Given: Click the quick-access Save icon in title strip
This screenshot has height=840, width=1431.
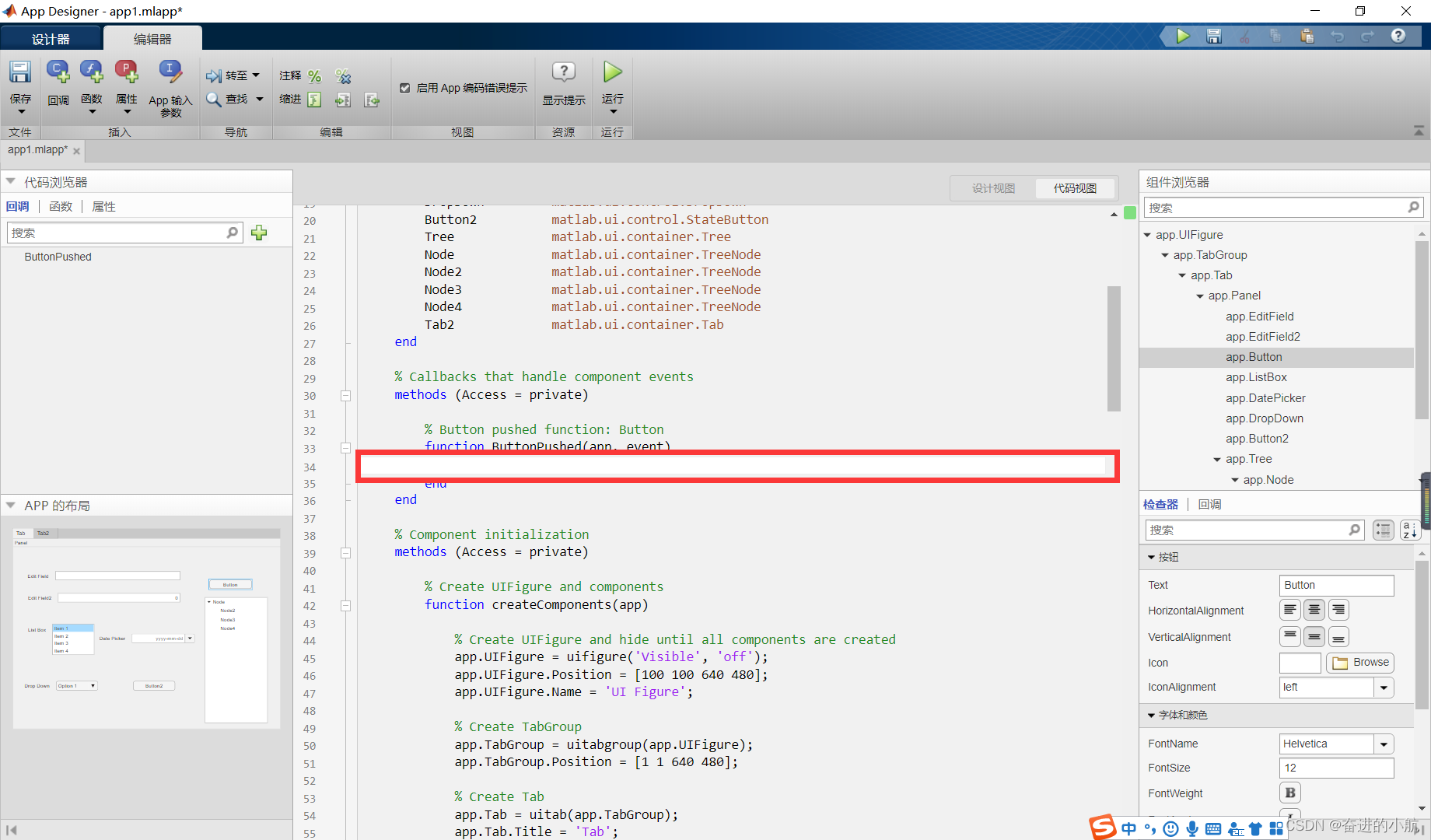Looking at the screenshot, I should tap(1214, 36).
